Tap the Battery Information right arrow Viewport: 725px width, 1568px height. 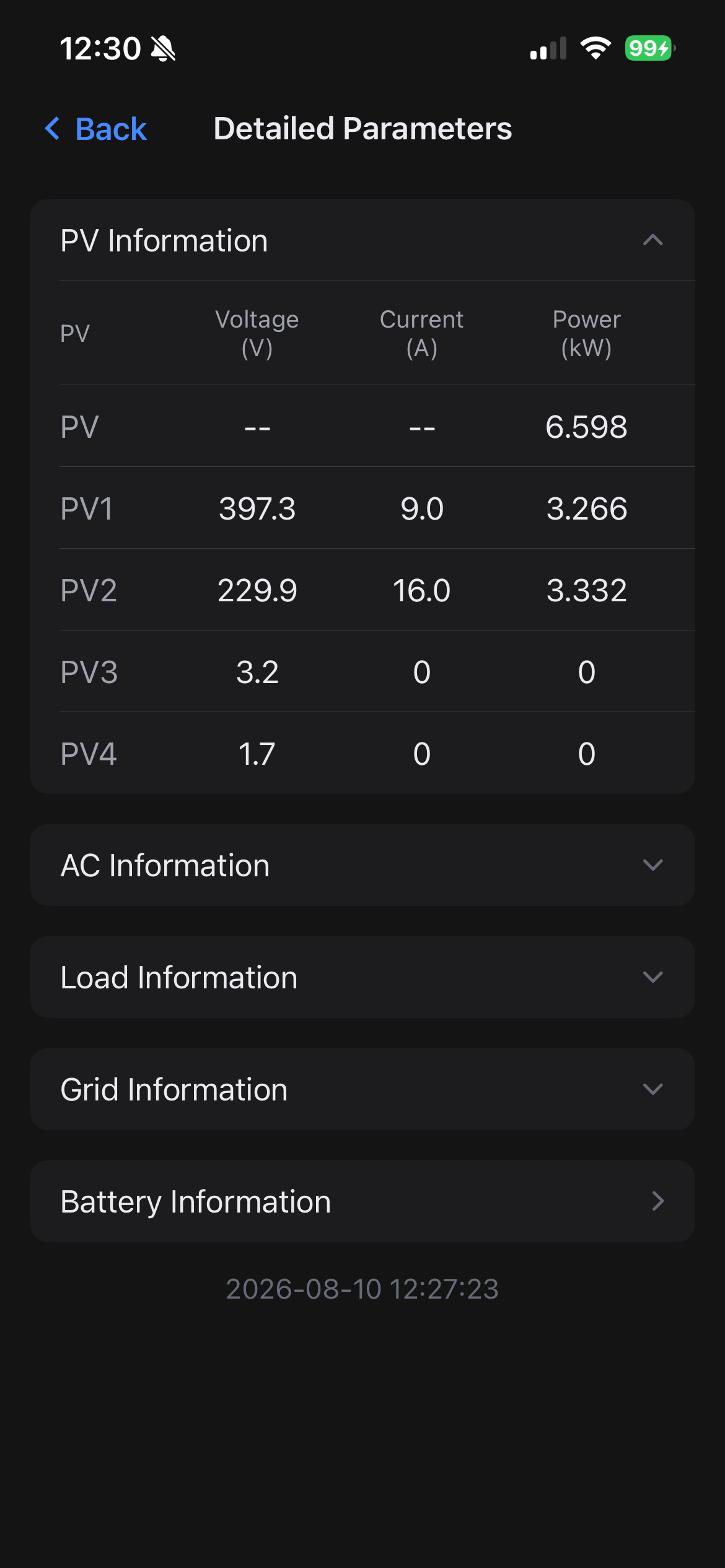(x=658, y=1201)
